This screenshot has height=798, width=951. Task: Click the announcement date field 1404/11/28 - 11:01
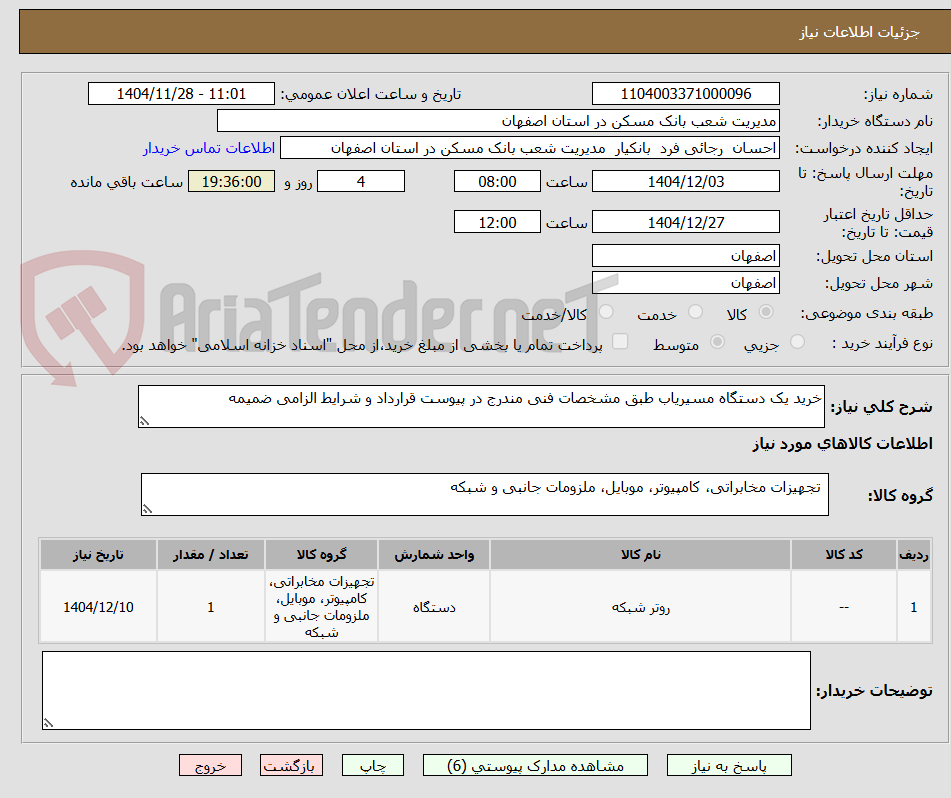pyautogui.click(x=181, y=94)
